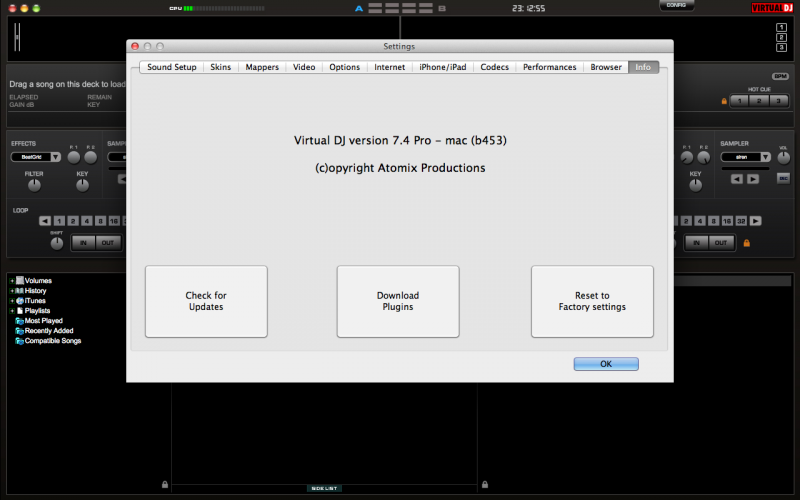Click Reset to Factory settings button
The image size is (800, 500).
pyautogui.click(x=592, y=301)
